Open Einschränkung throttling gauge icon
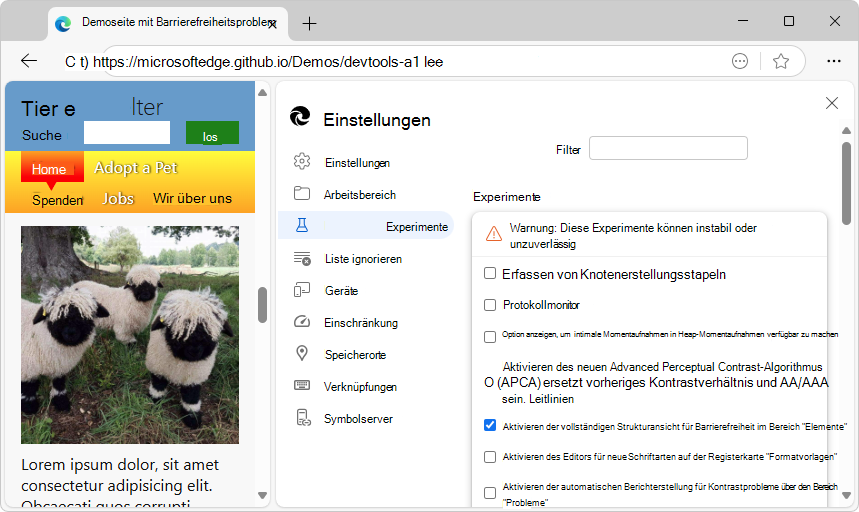Image resolution: width=859 pixels, height=512 pixels. 302,322
